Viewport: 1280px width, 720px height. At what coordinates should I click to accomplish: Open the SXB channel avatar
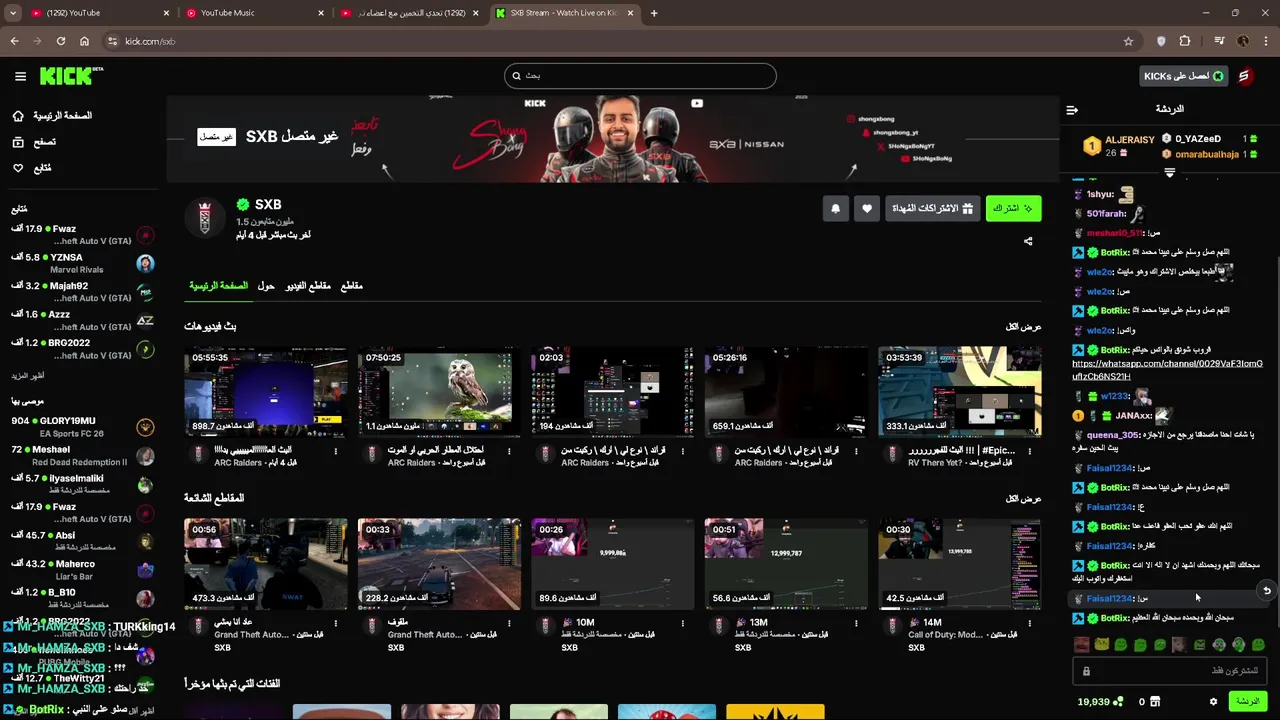[x=204, y=217]
